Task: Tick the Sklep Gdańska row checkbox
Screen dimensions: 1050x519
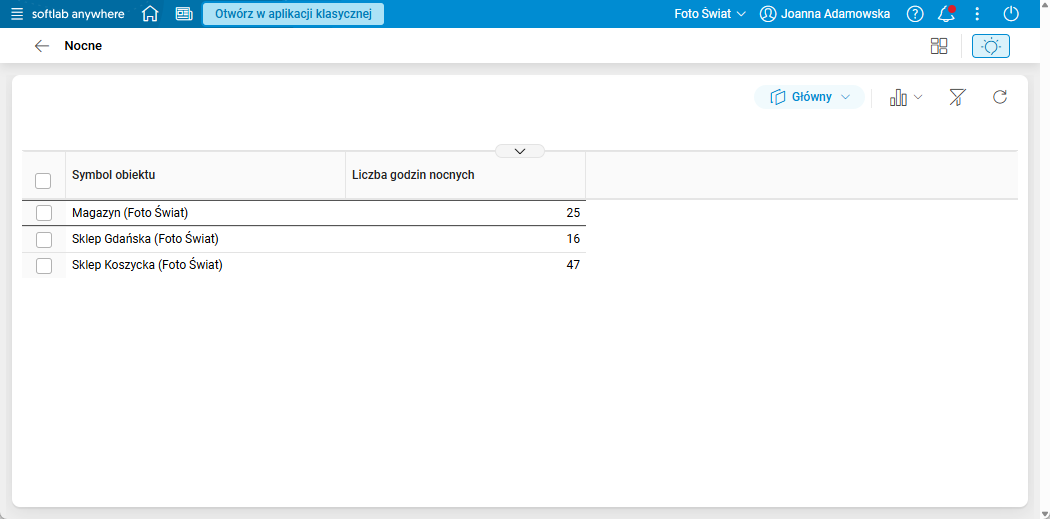Action: [x=44, y=239]
